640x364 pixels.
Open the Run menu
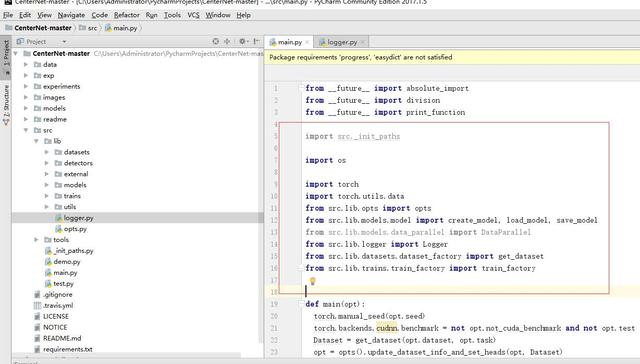click(151, 15)
